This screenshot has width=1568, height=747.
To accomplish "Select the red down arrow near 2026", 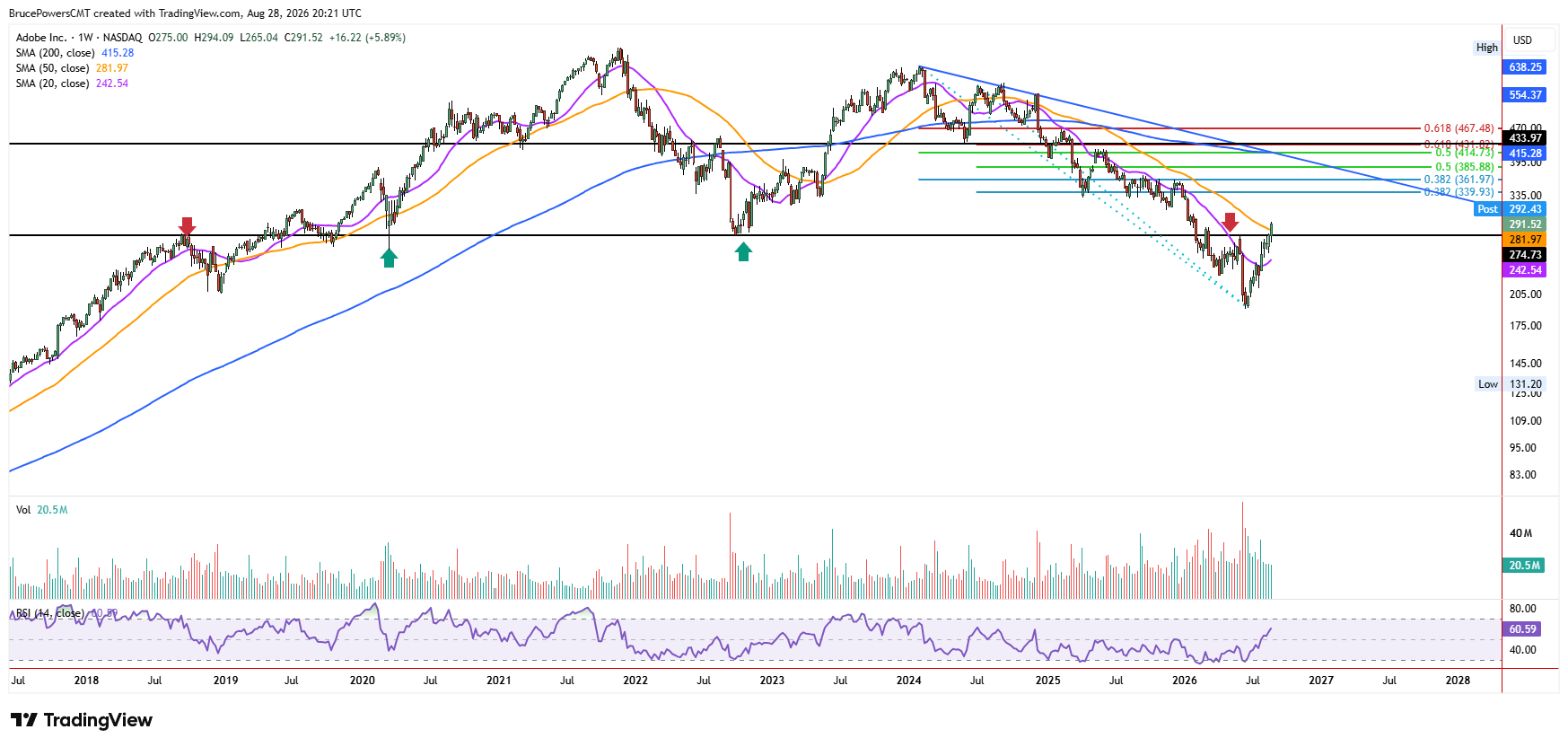I will coord(1231,223).
